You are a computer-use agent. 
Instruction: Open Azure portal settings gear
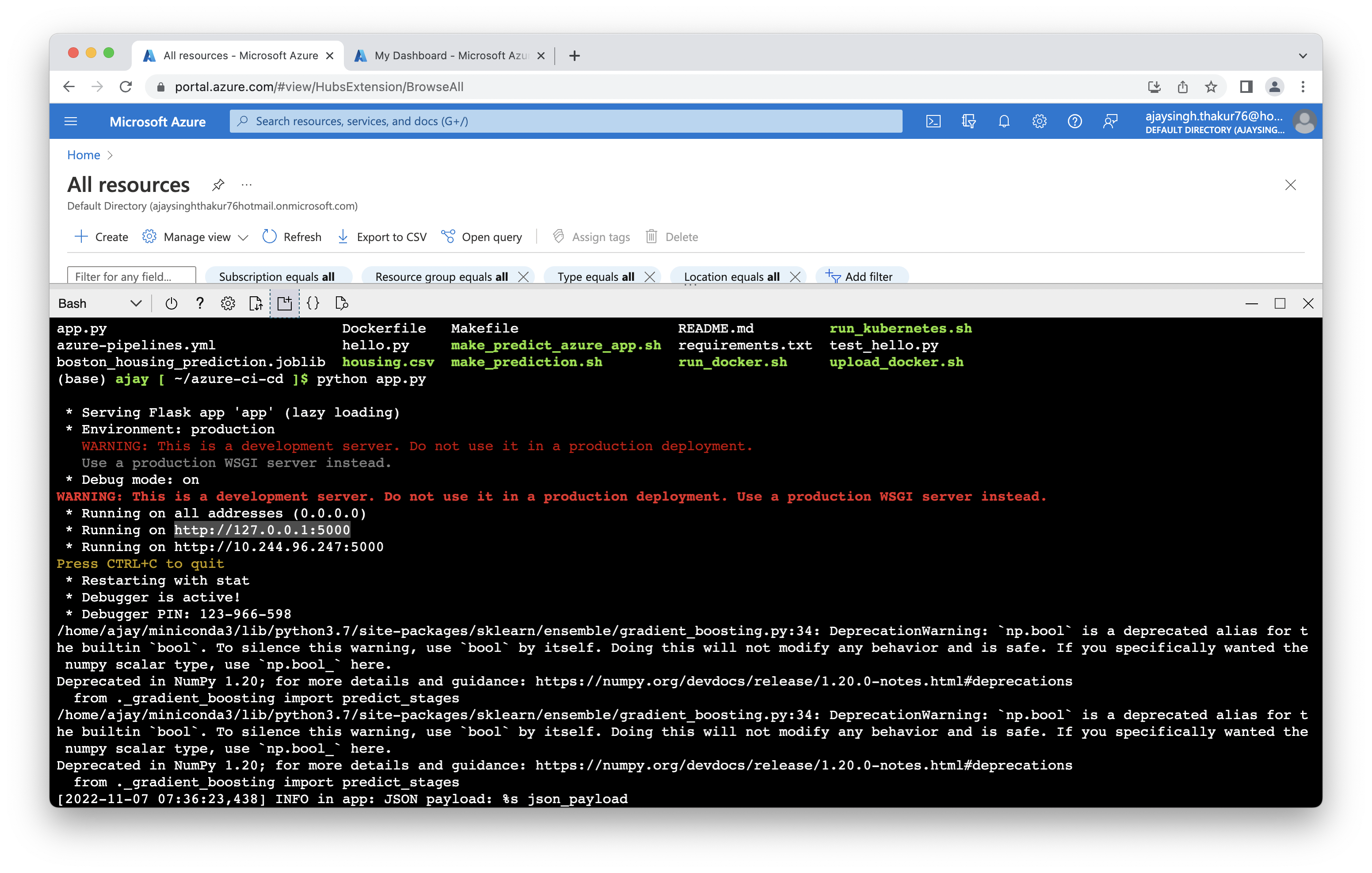[1039, 122]
